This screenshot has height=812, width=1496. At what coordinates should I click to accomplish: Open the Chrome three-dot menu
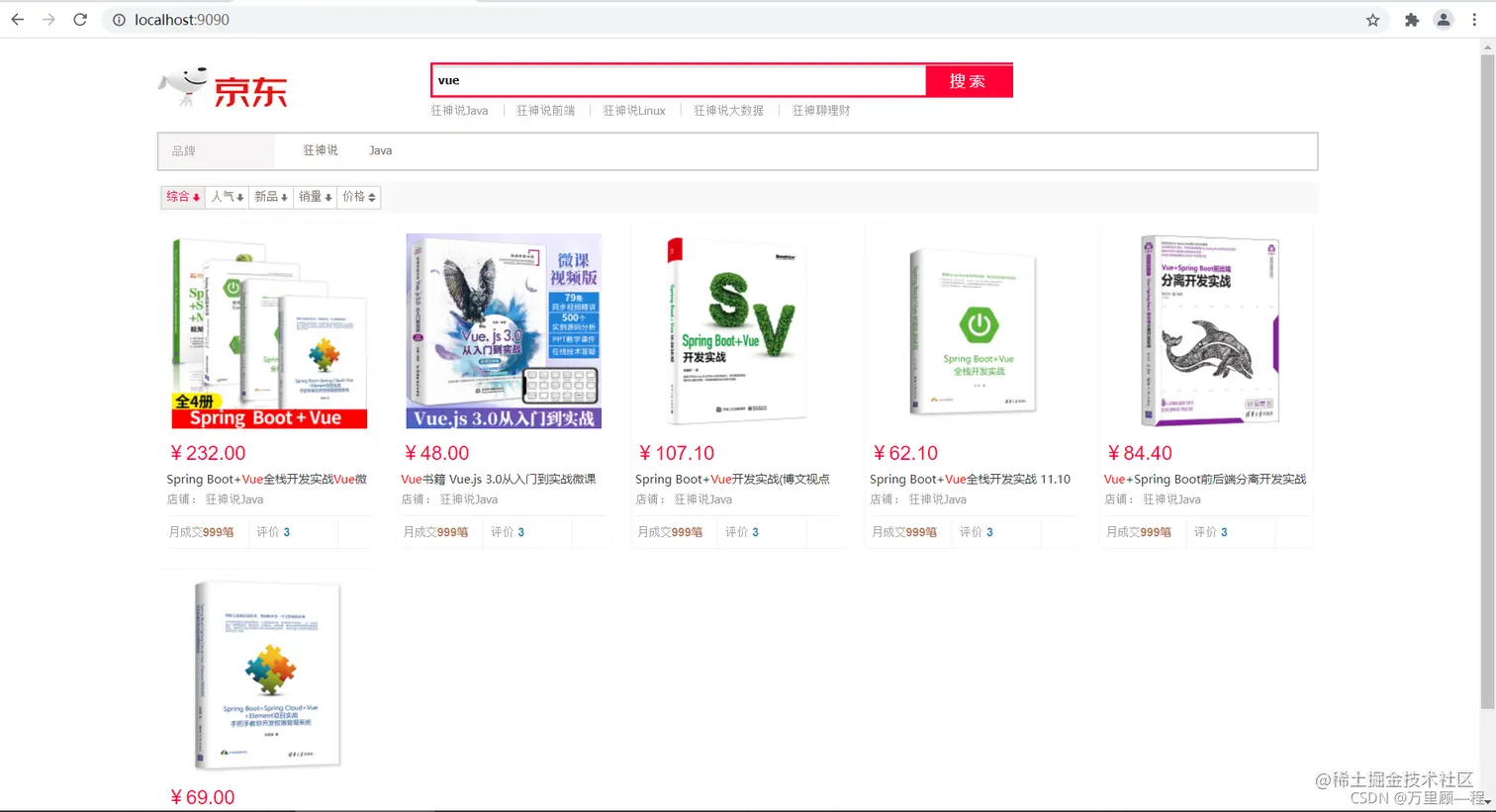tap(1474, 20)
